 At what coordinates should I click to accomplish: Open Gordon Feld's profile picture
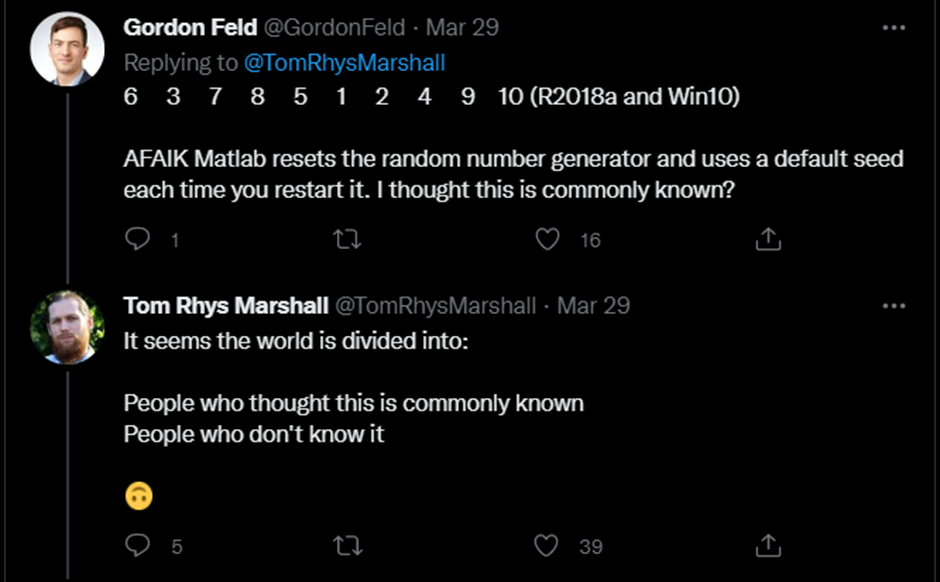click(x=67, y=50)
